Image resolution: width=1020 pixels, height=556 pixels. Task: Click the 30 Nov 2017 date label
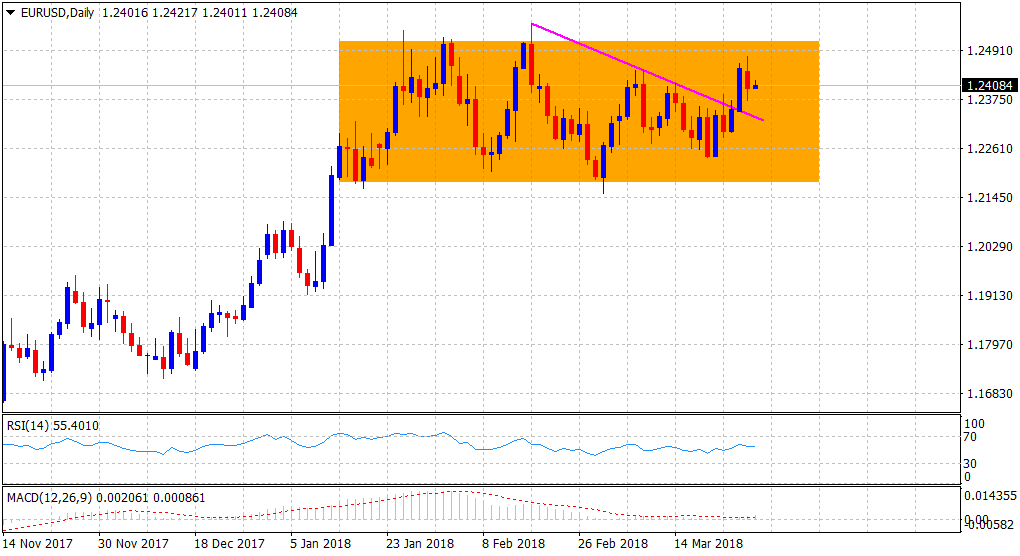coord(133,544)
